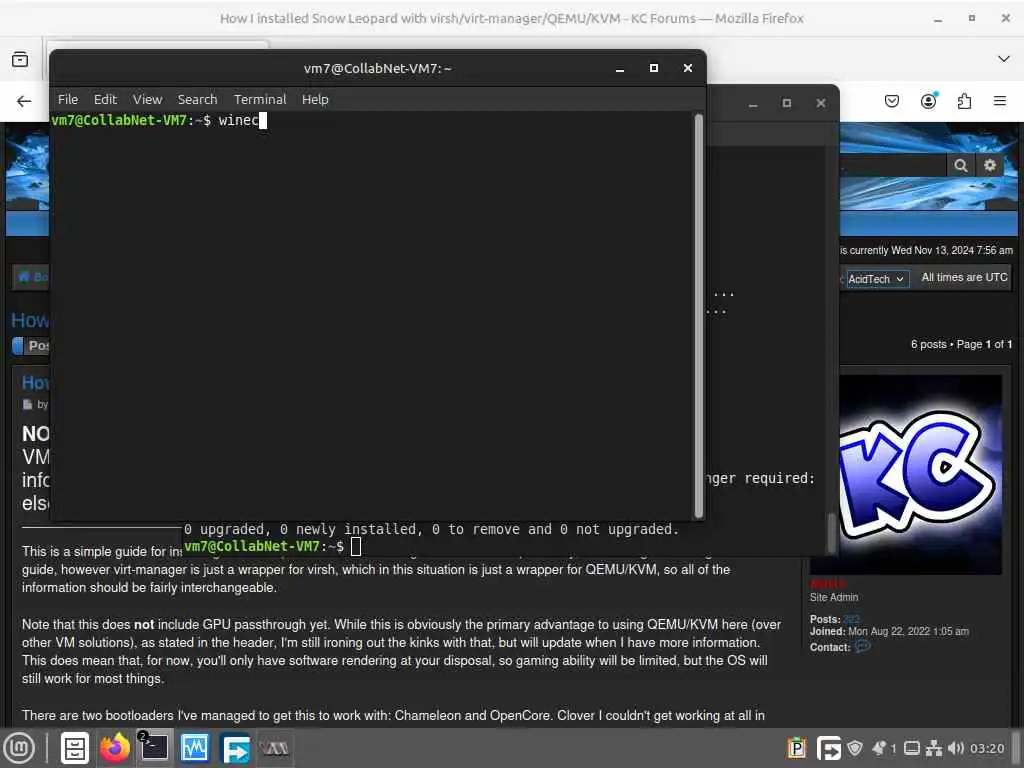Click the 'Site Admin' rank text
This screenshot has width=1024, height=768.
pyautogui.click(x=834, y=598)
